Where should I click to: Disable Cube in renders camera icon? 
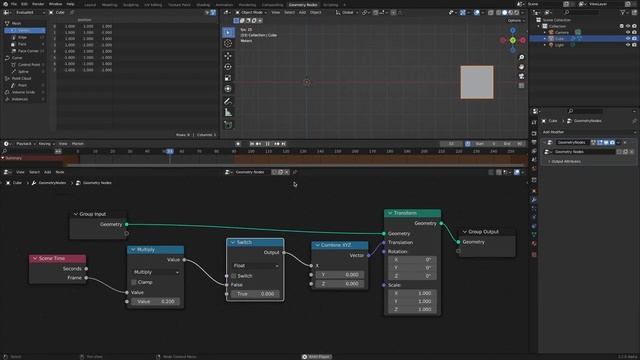(634, 38)
